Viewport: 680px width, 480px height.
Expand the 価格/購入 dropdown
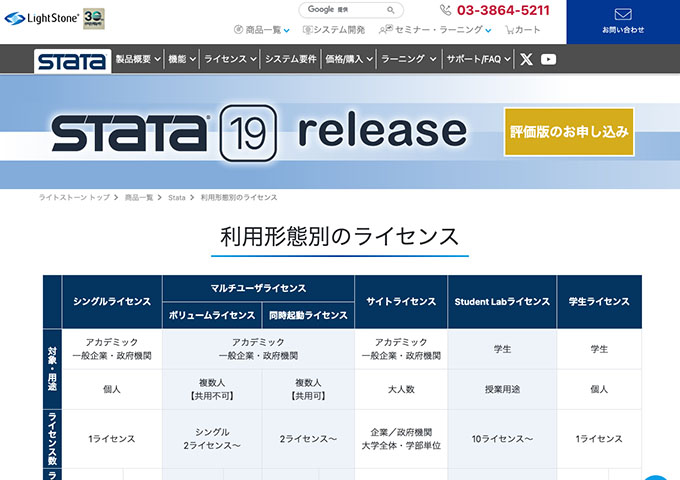tap(349, 59)
